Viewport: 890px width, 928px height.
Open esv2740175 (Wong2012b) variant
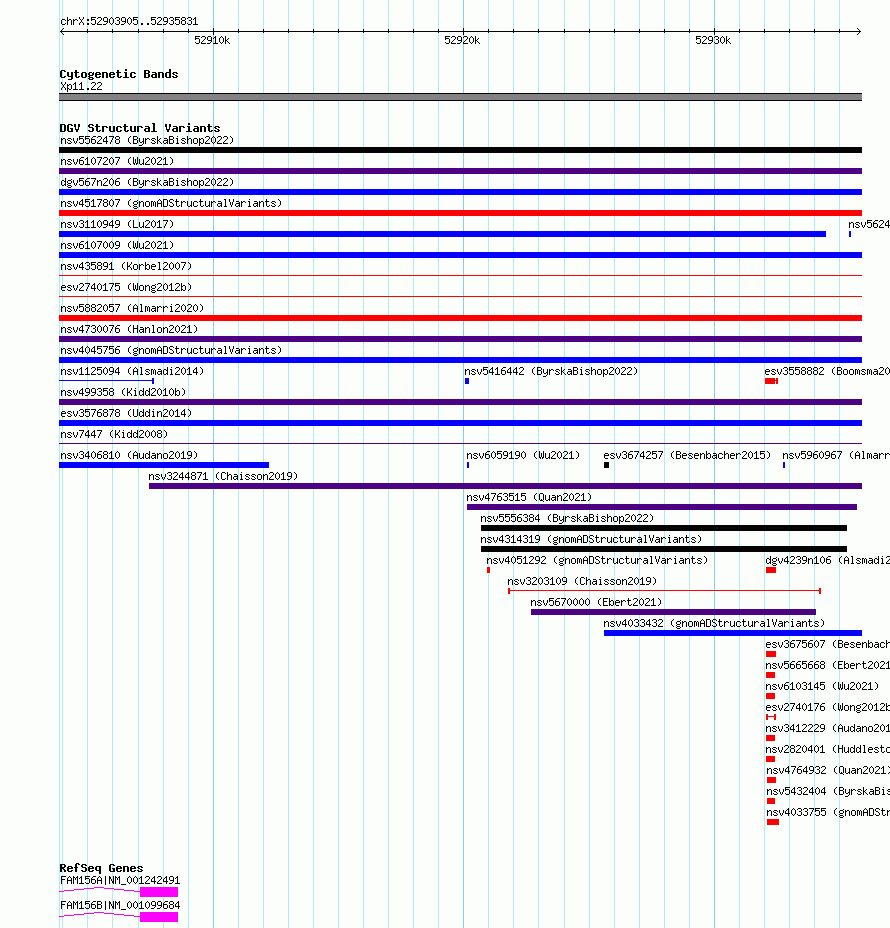[126, 287]
